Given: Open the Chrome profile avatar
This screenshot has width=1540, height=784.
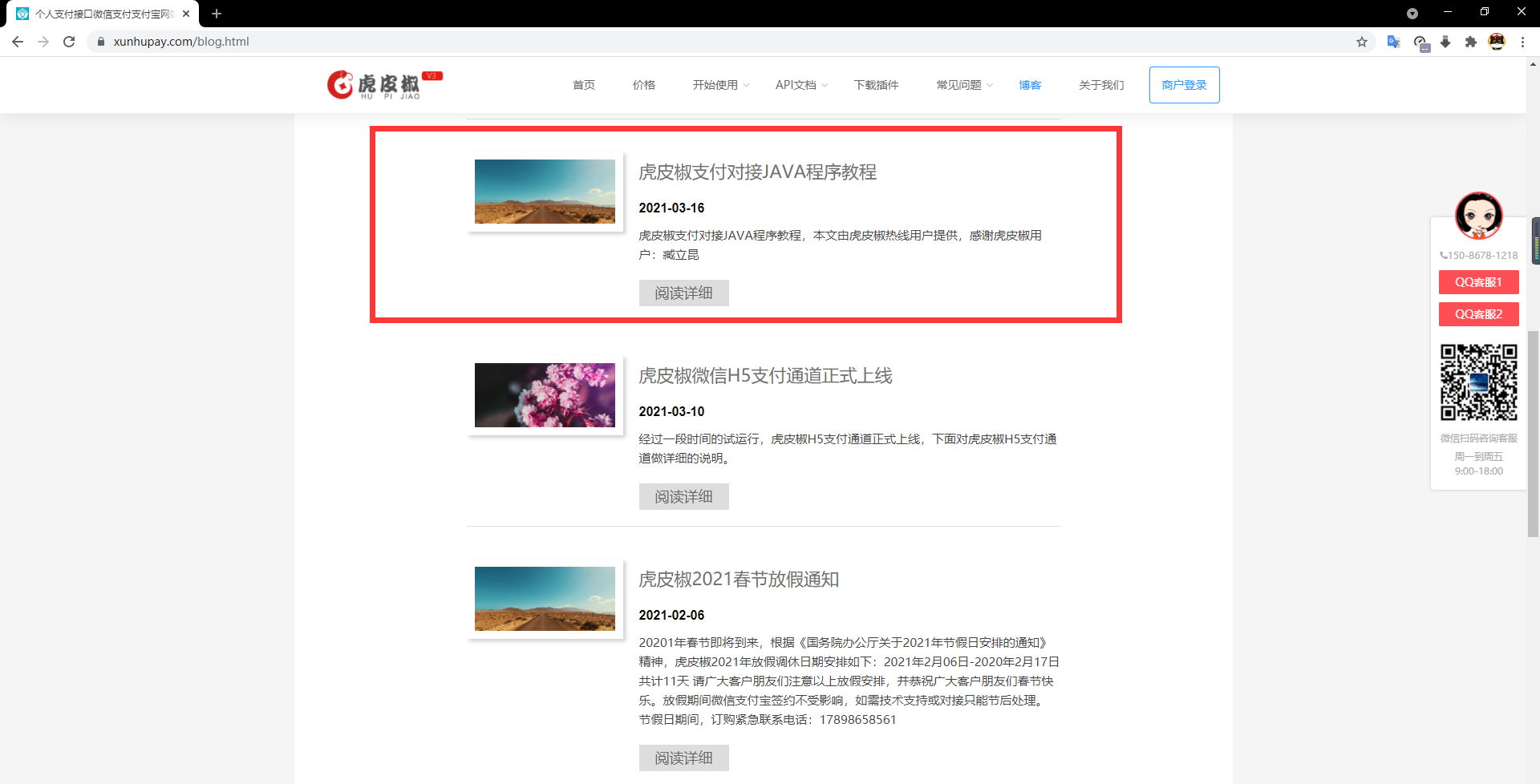Looking at the screenshot, I should click(x=1497, y=42).
